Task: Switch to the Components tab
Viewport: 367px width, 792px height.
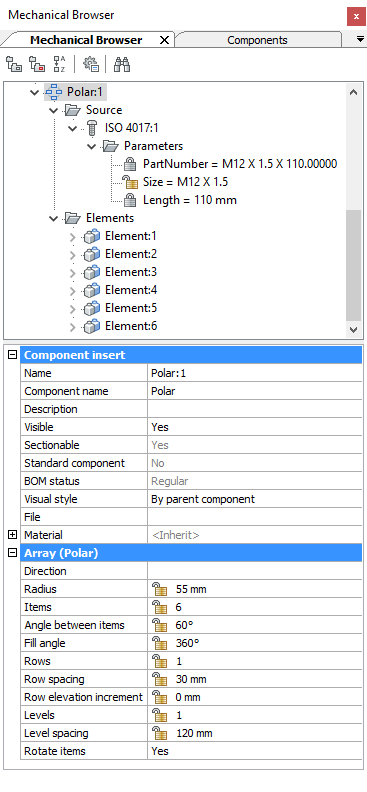Action: [257, 40]
